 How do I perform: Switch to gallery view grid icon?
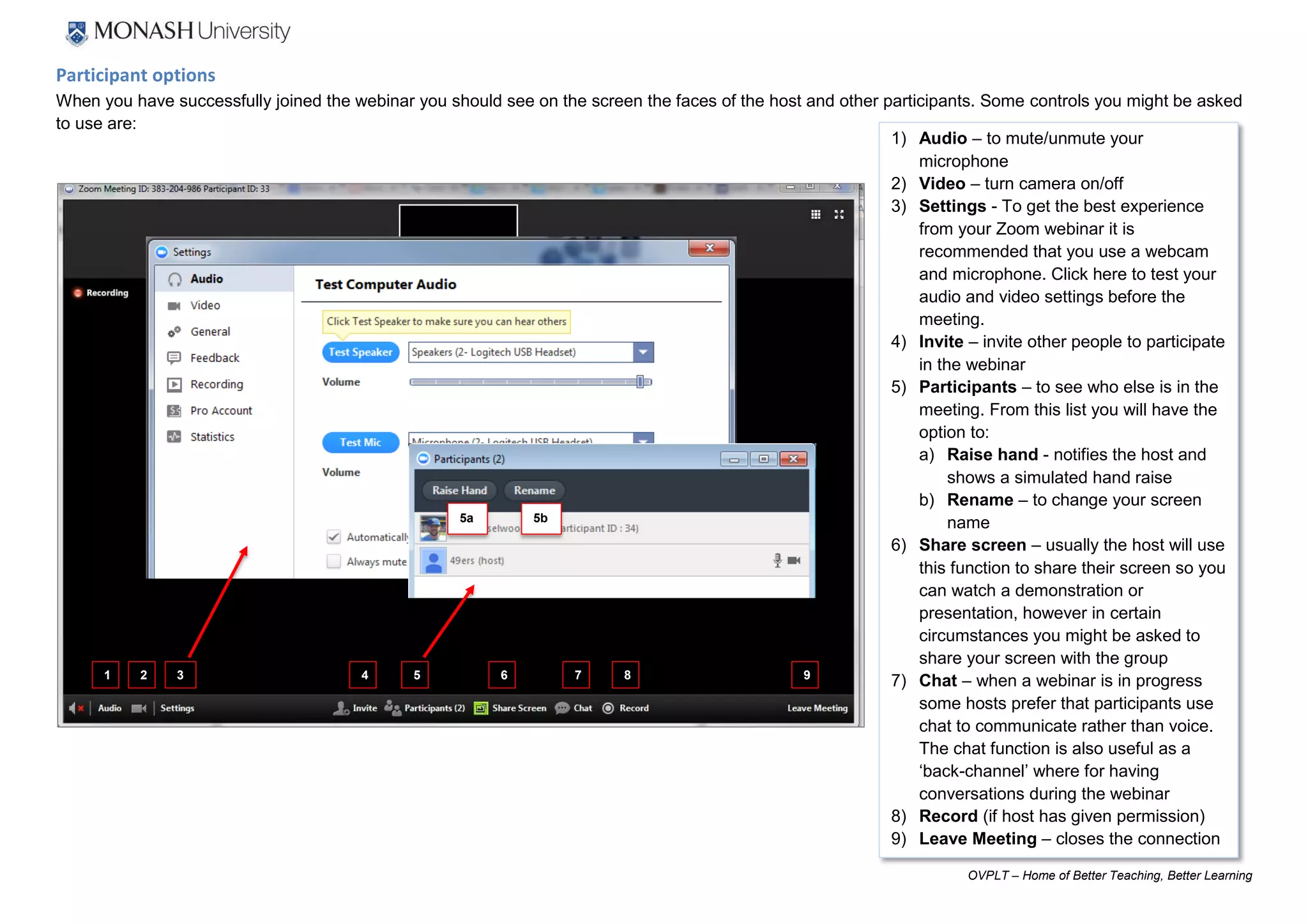coord(816,215)
